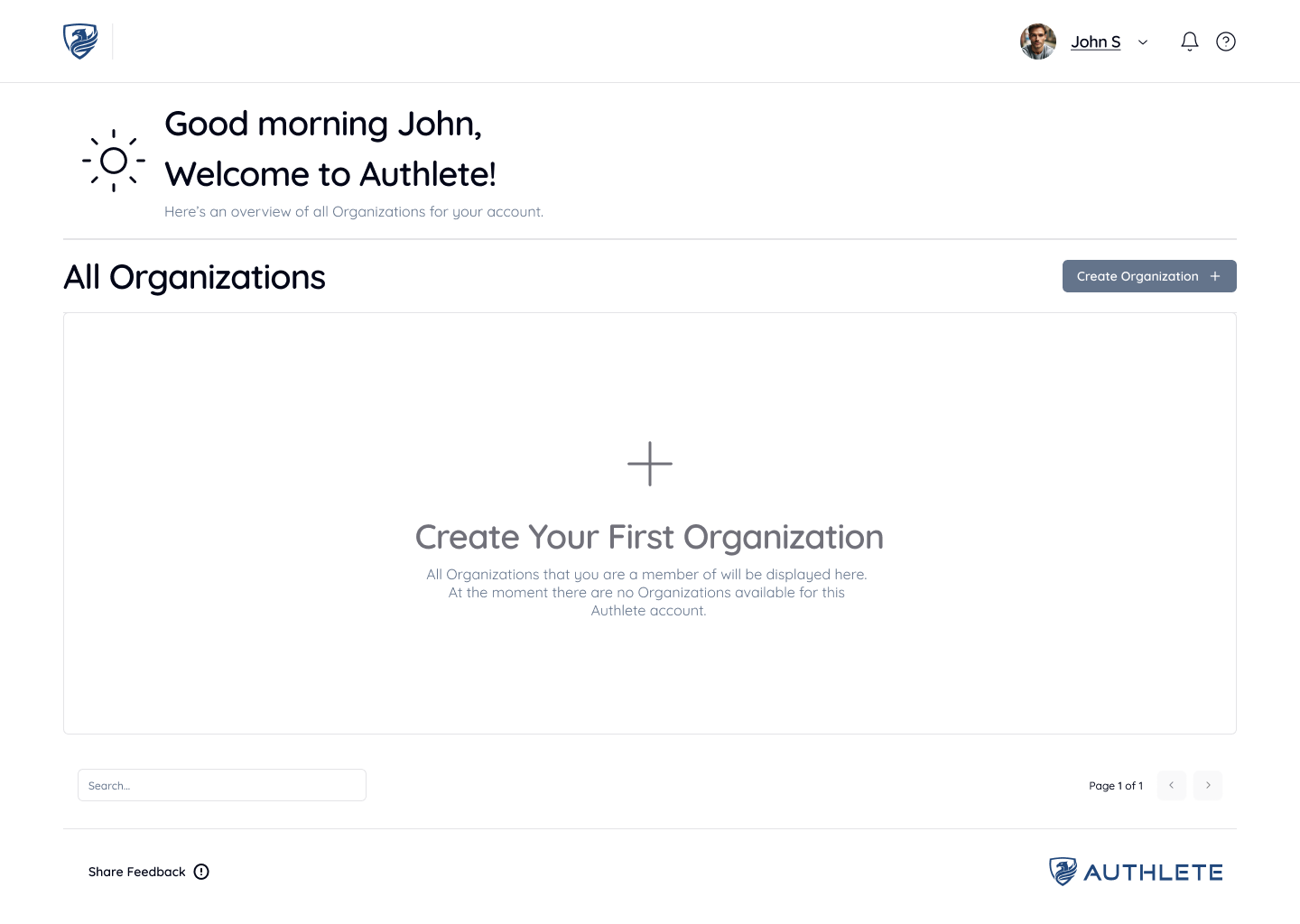Click the sun icon beside the greeting
The height and width of the screenshot is (924, 1300).
[x=114, y=161]
